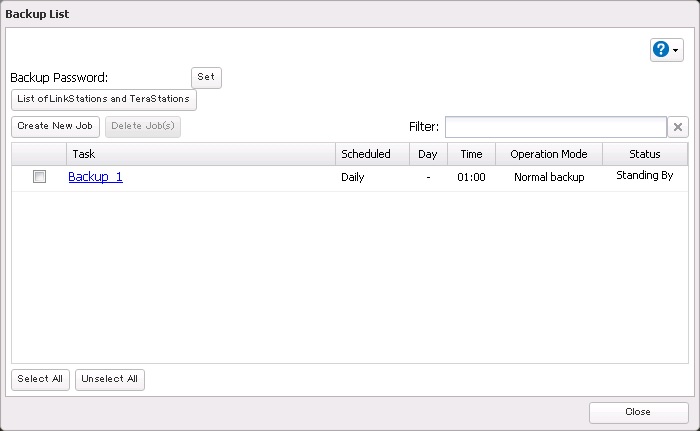Screen dimensions: 700x431
Task: Sort by the Task column header
Action: pos(200,154)
